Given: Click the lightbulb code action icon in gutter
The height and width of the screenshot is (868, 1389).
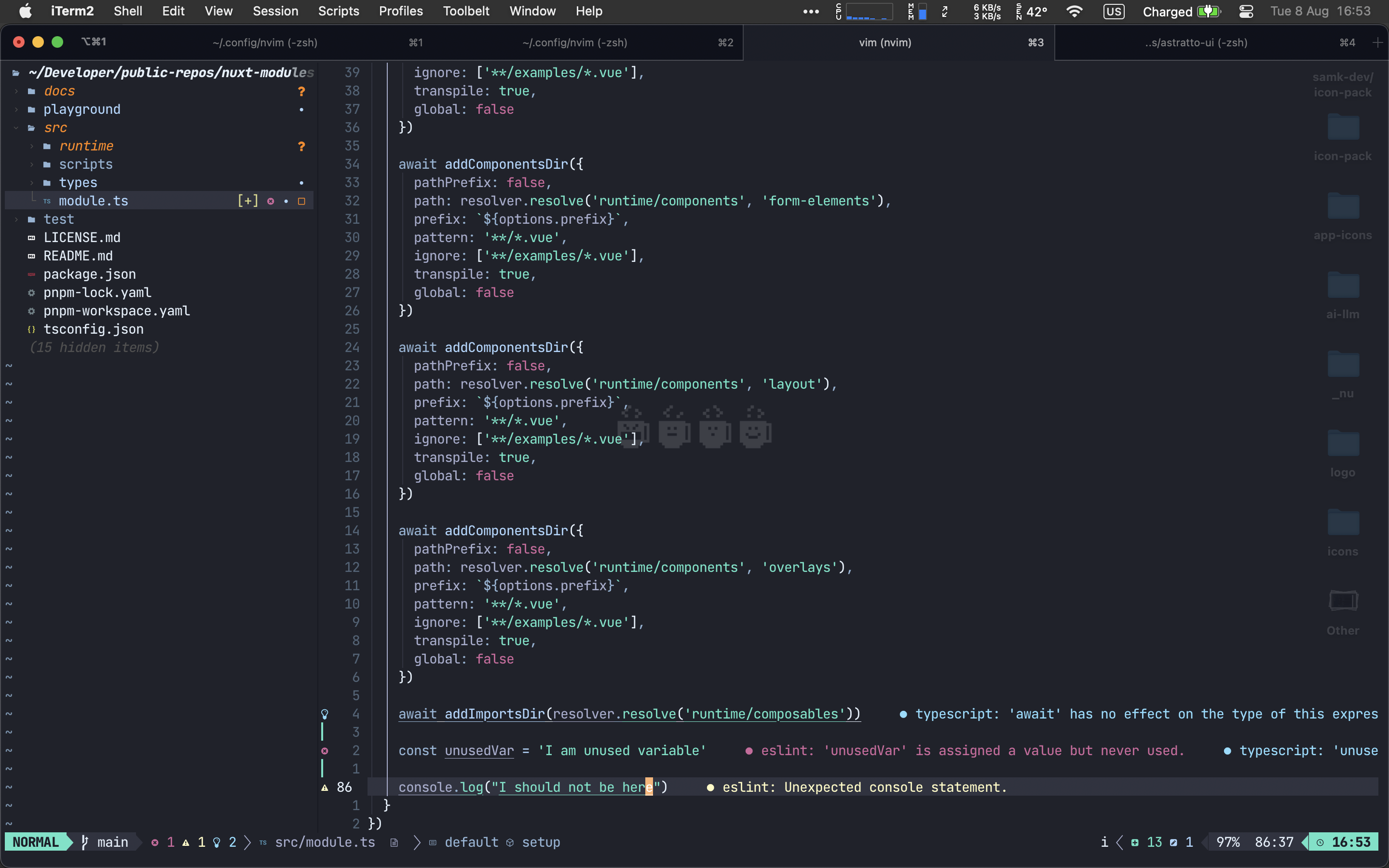Looking at the screenshot, I should click(324, 714).
